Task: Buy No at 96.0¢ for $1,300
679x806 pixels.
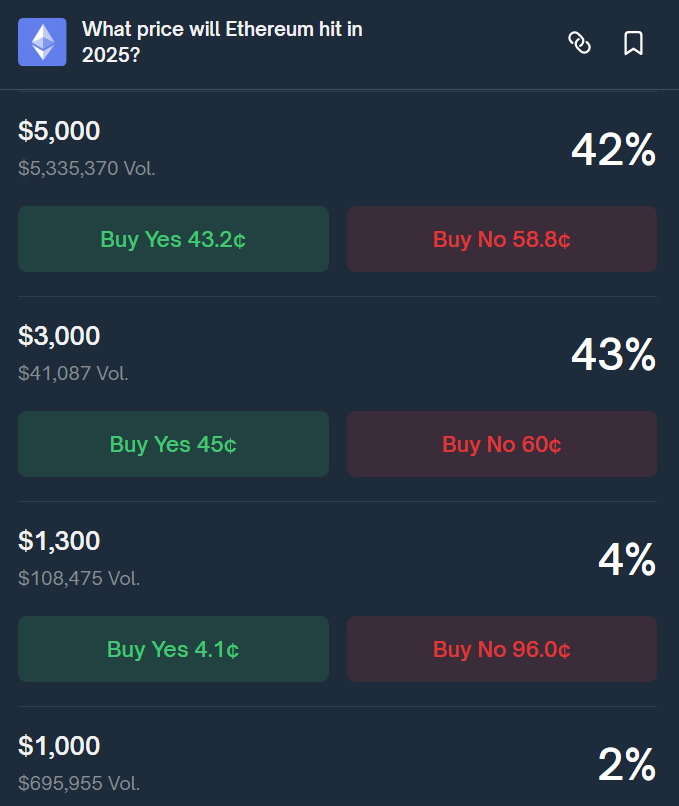Action: (502, 649)
